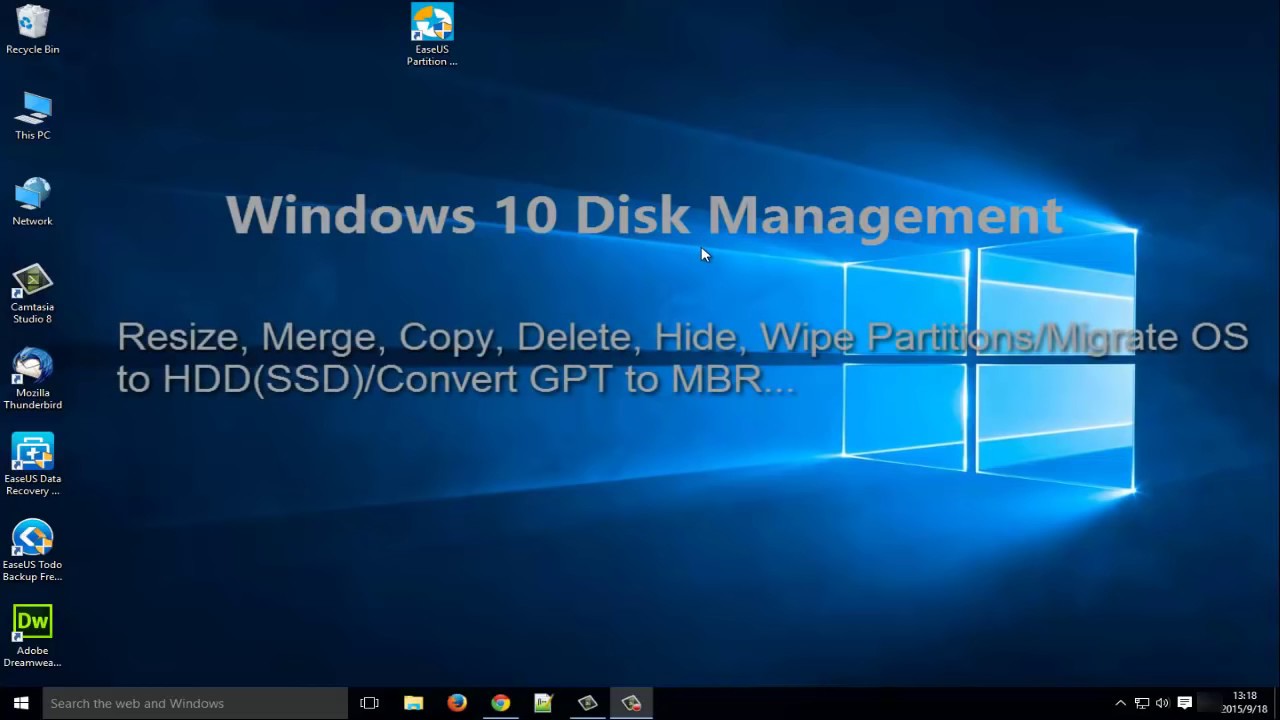
Task: Click the Show desktop strip at taskbar end
Action: (x=1277, y=703)
